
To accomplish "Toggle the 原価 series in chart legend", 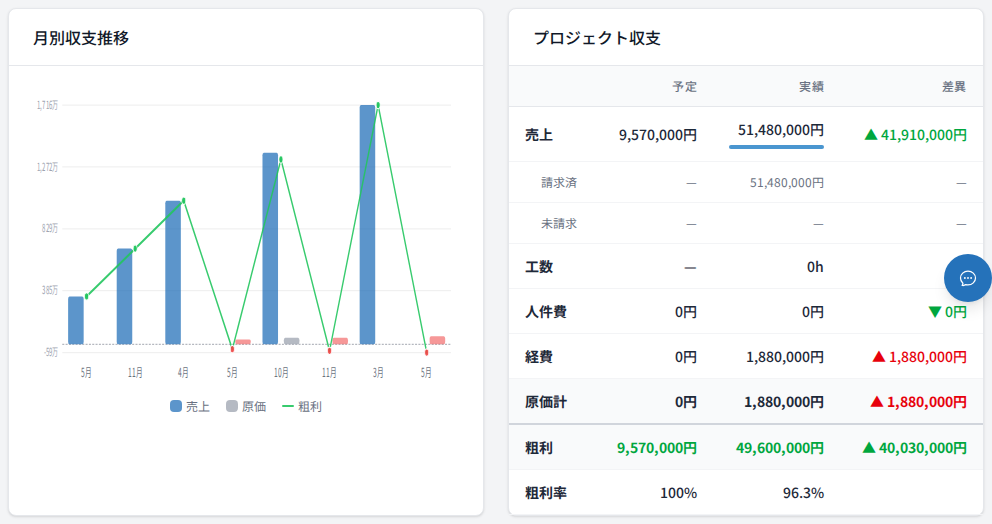I will [246, 406].
